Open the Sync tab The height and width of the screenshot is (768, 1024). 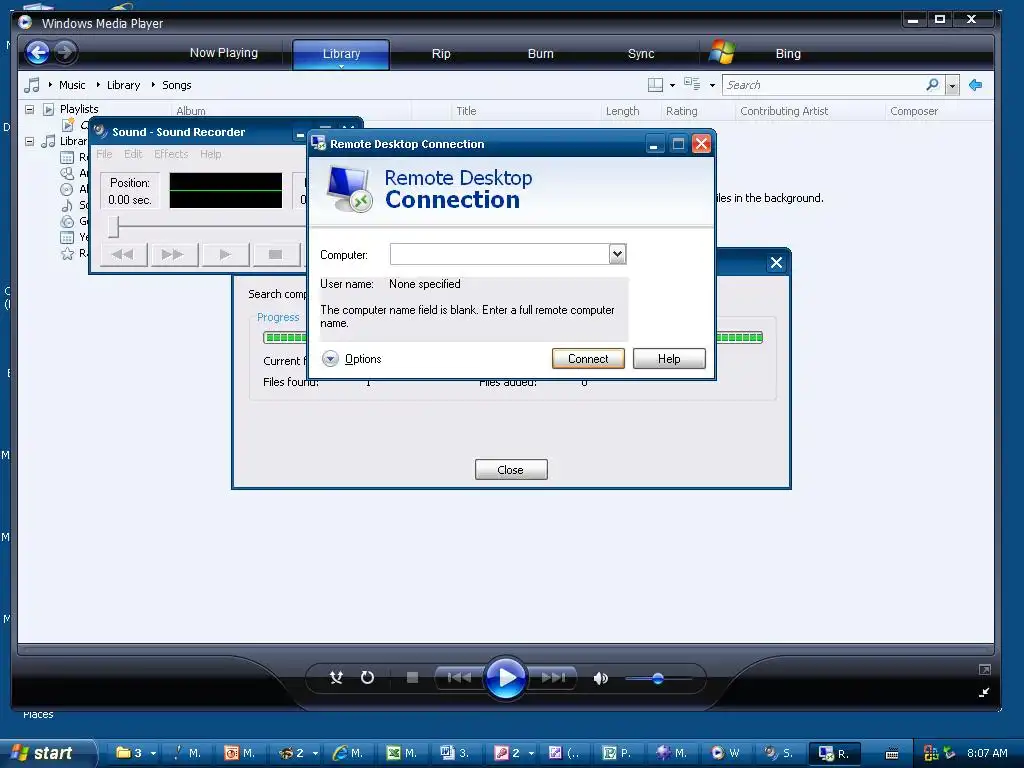coord(641,54)
